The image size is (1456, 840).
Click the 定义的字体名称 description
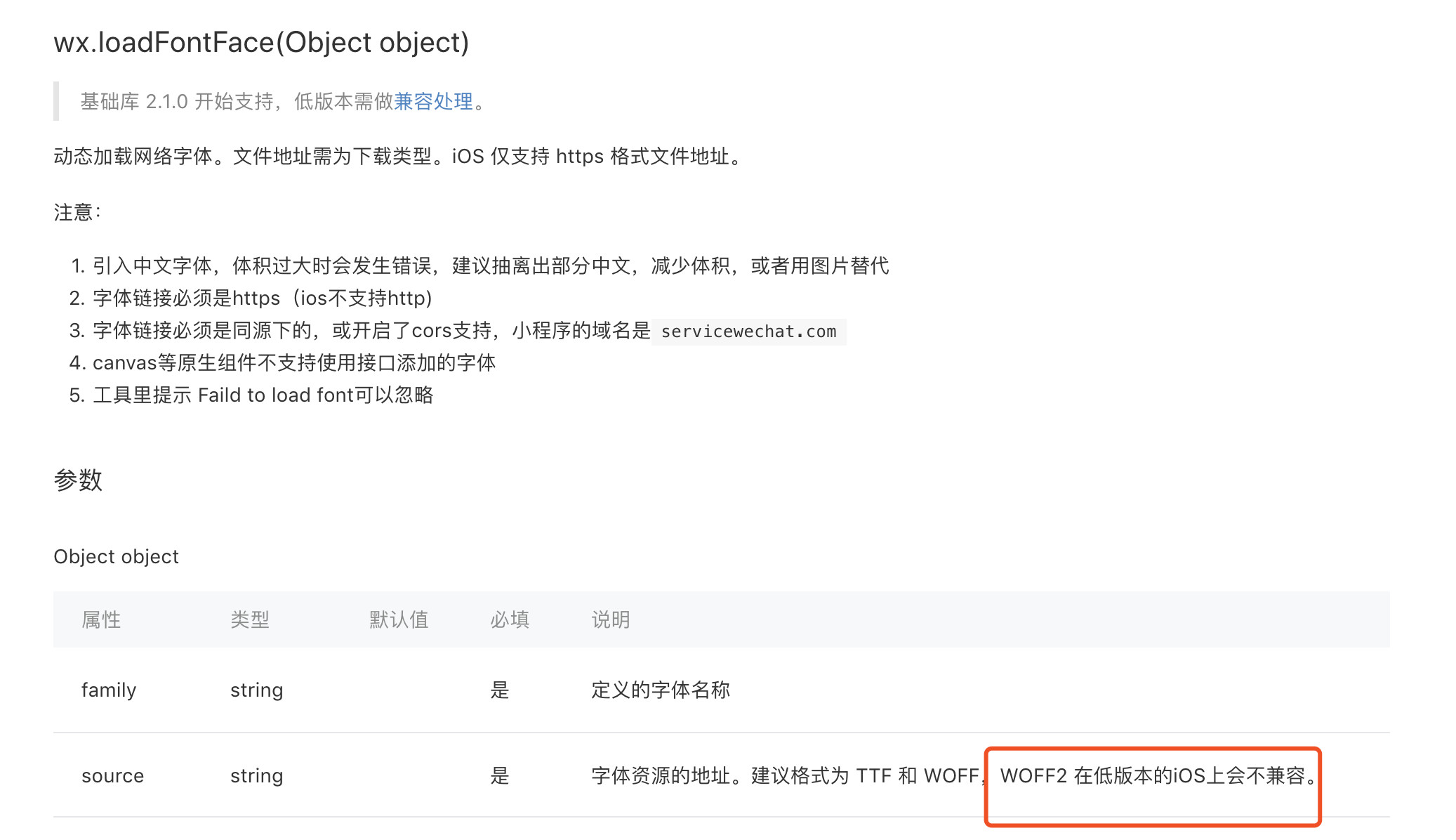click(x=661, y=690)
